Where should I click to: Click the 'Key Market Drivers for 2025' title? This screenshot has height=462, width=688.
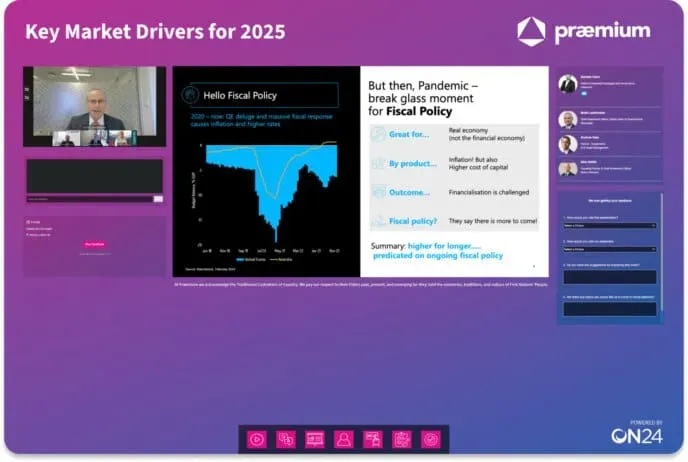coord(155,32)
